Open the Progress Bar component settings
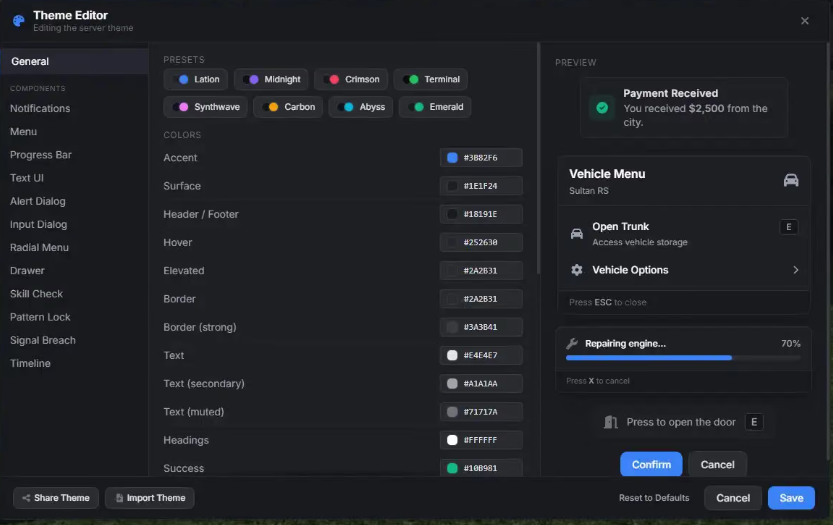The image size is (833, 525). (40, 155)
